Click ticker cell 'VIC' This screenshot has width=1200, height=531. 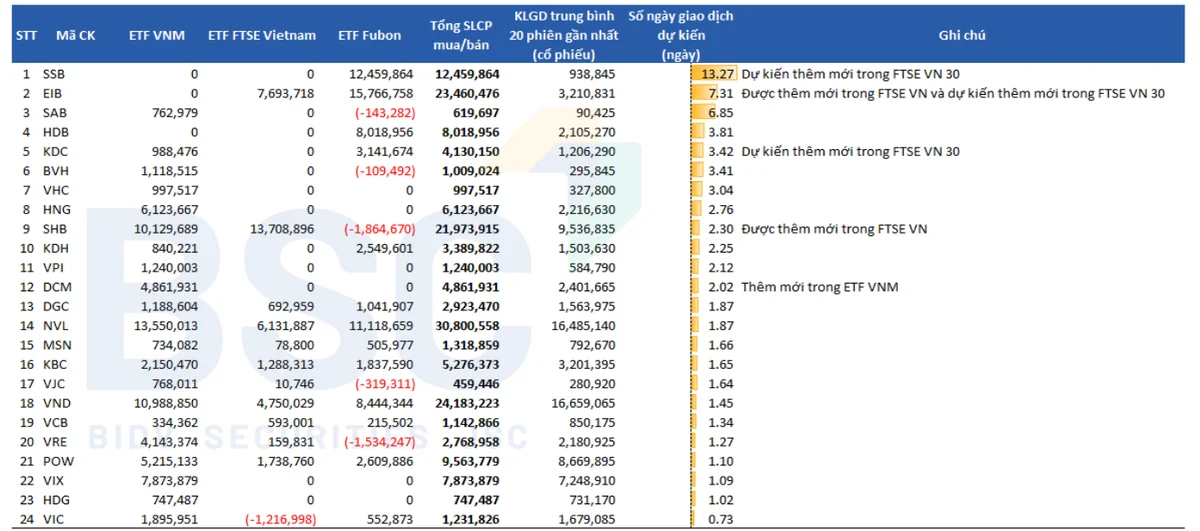pos(53,519)
